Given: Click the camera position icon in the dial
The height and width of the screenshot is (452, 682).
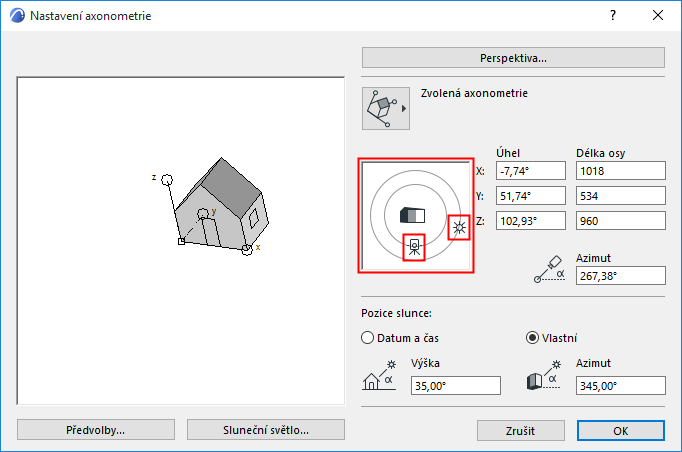Looking at the screenshot, I should point(414,247).
